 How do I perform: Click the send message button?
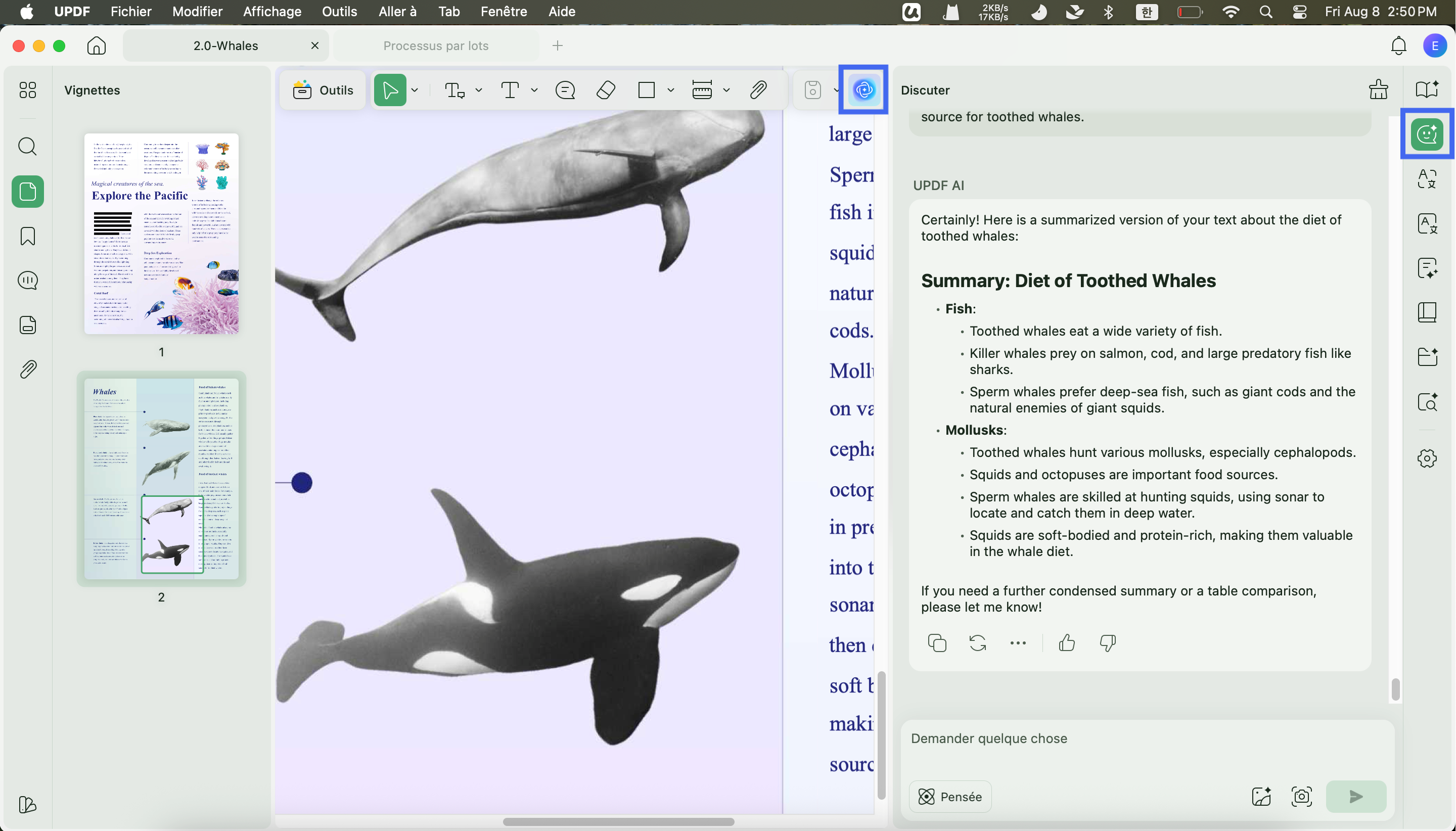tap(1356, 797)
